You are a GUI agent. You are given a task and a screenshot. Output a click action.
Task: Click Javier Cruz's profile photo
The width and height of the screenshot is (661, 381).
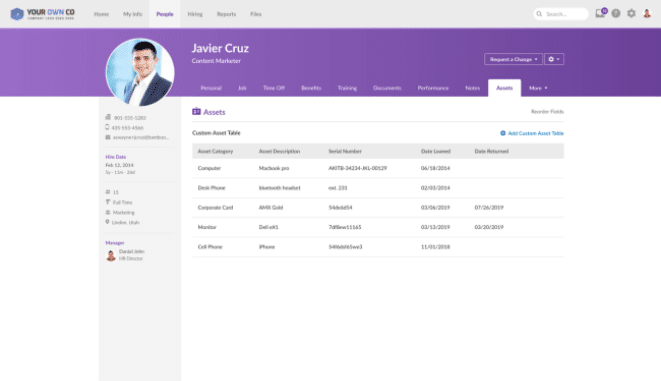140,72
